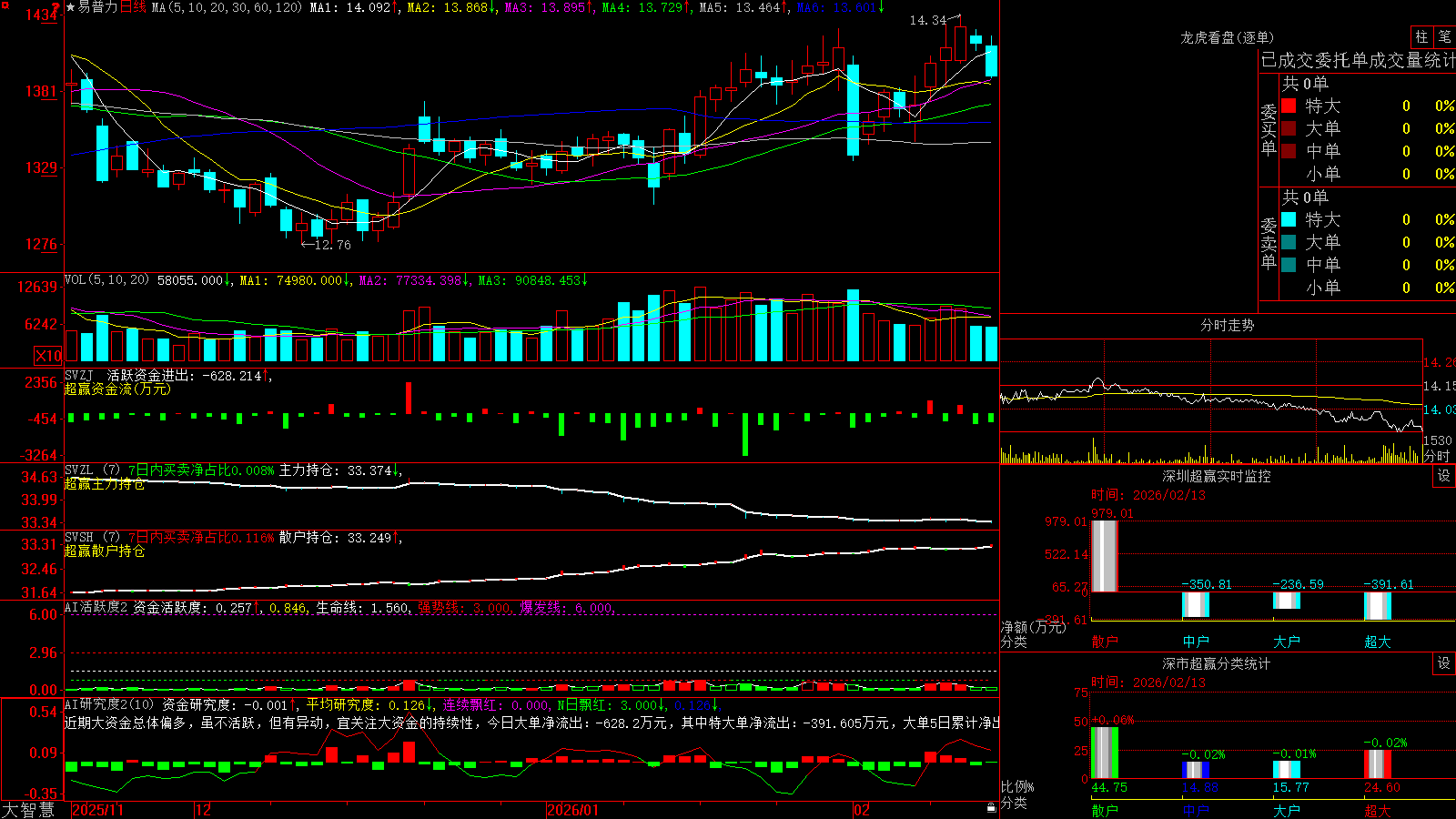
Task: Click the AI活跃度2 indicator label
Action: tap(96, 607)
